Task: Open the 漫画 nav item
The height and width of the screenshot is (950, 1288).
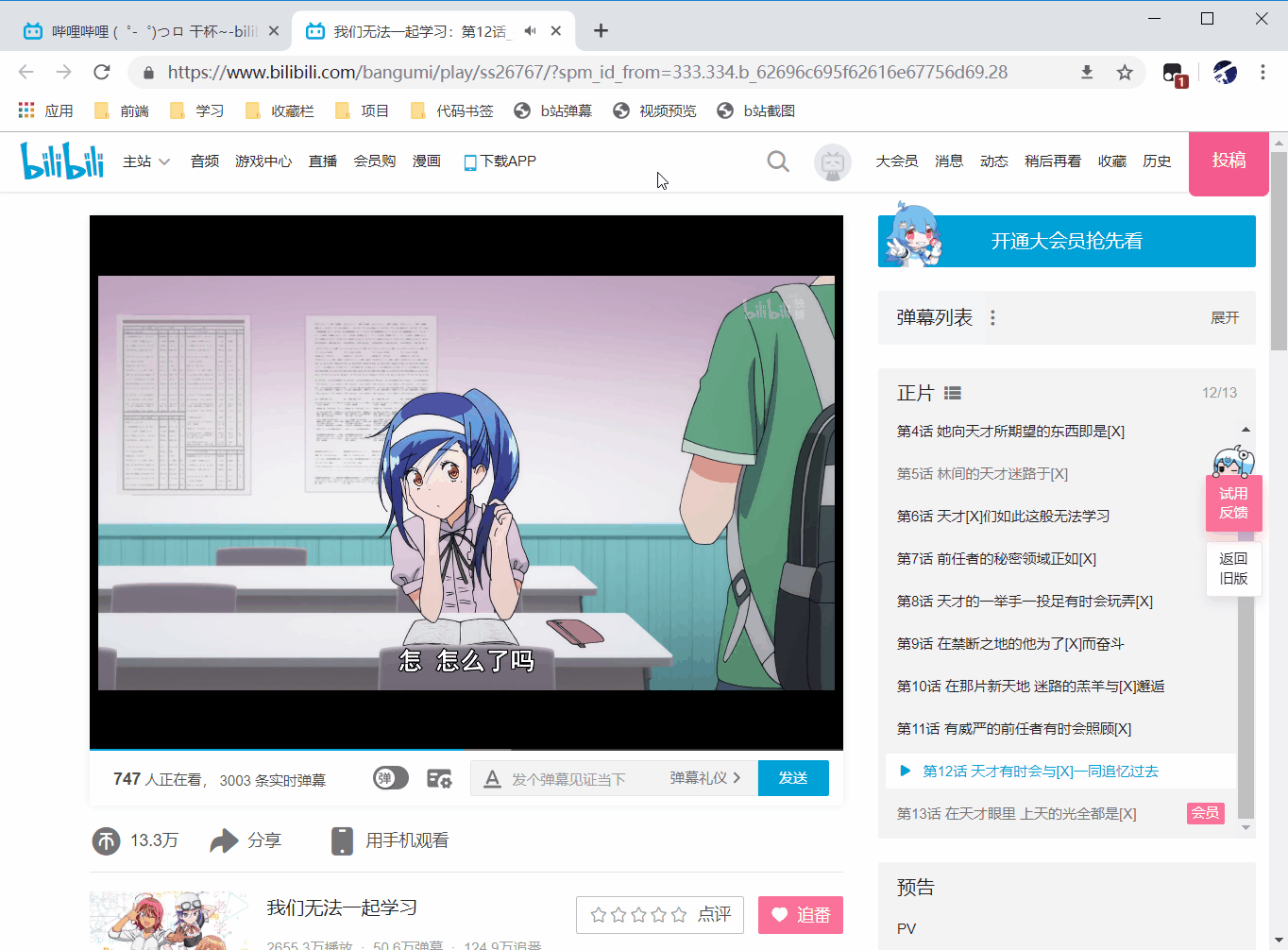Action: click(427, 161)
